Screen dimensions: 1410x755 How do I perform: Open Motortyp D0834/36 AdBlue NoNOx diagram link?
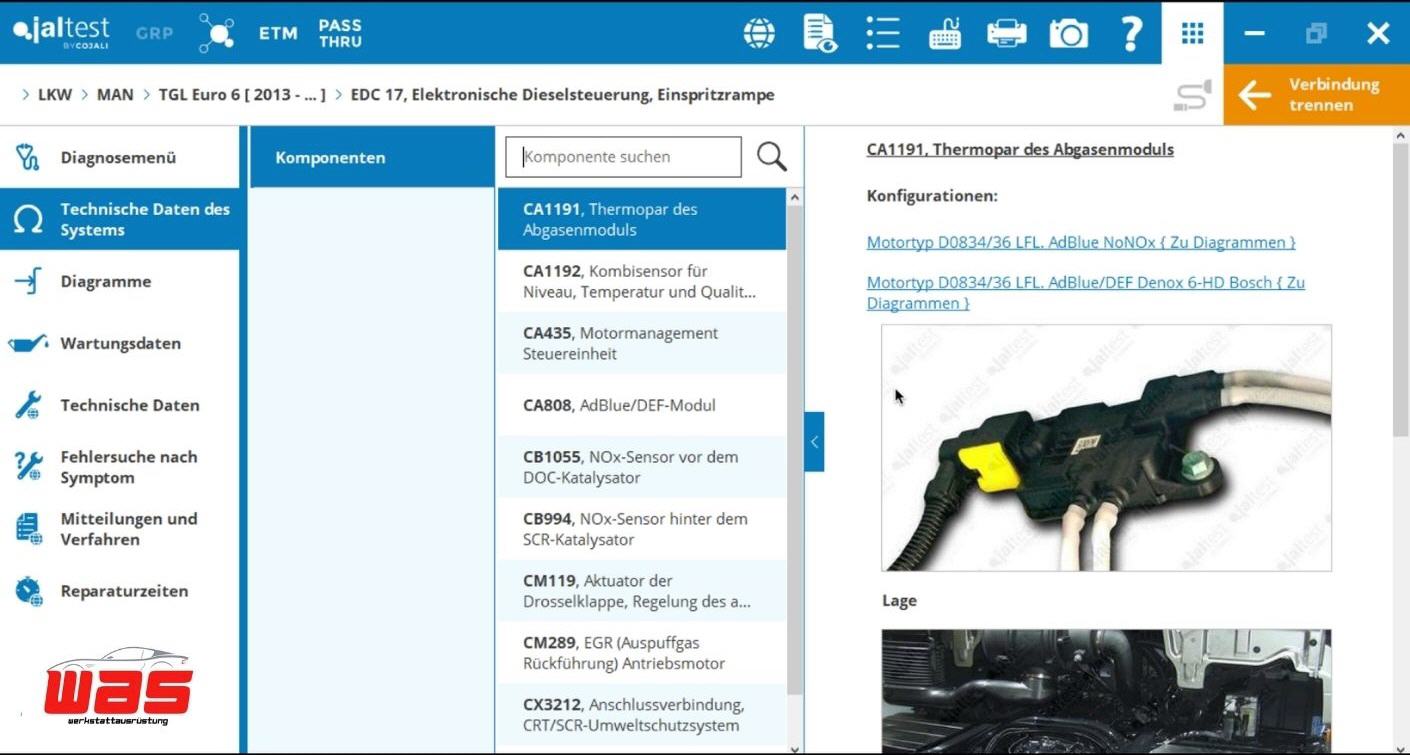point(1080,242)
